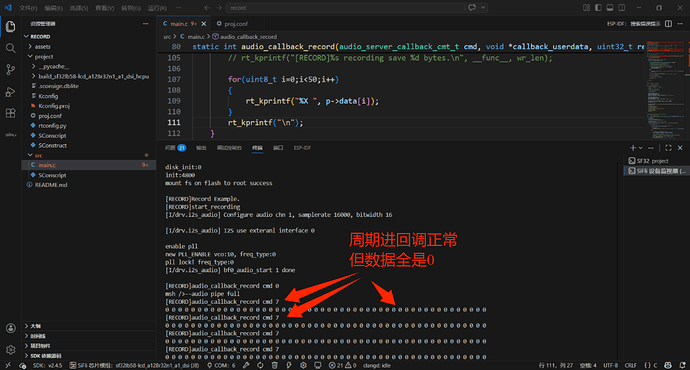The height and width of the screenshot is (370, 690).
Task: Open the Copilot dropdown arrow in title bar
Action: pyautogui.click(x=483, y=7)
